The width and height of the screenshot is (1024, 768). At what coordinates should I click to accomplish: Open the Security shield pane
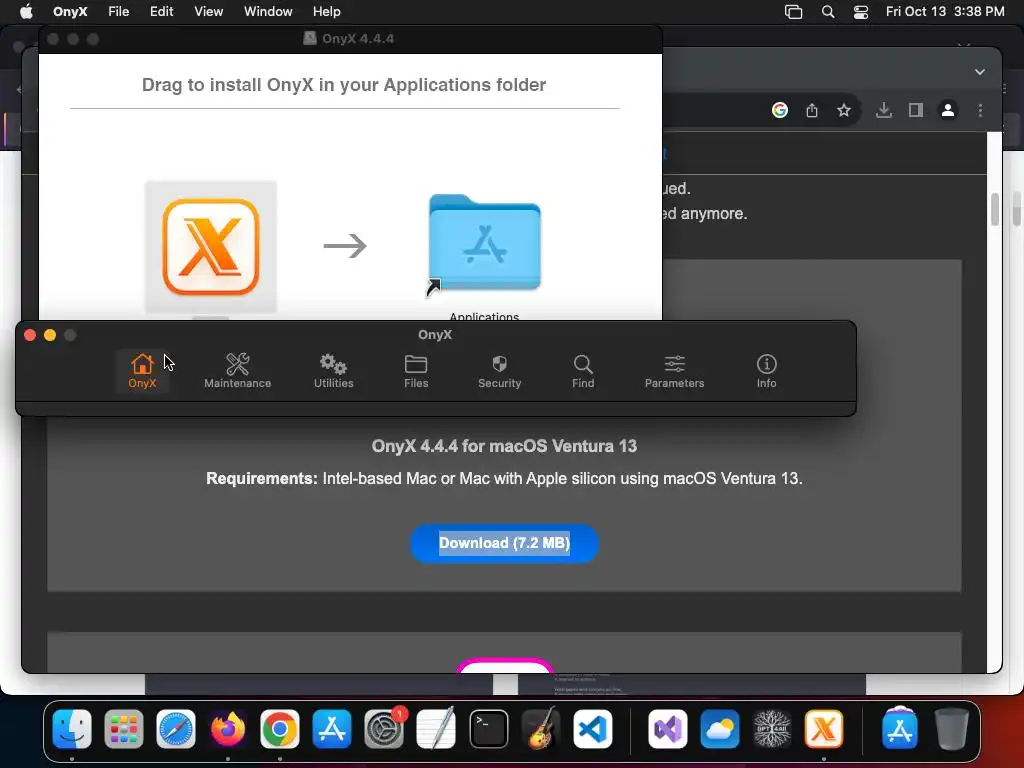point(500,371)
